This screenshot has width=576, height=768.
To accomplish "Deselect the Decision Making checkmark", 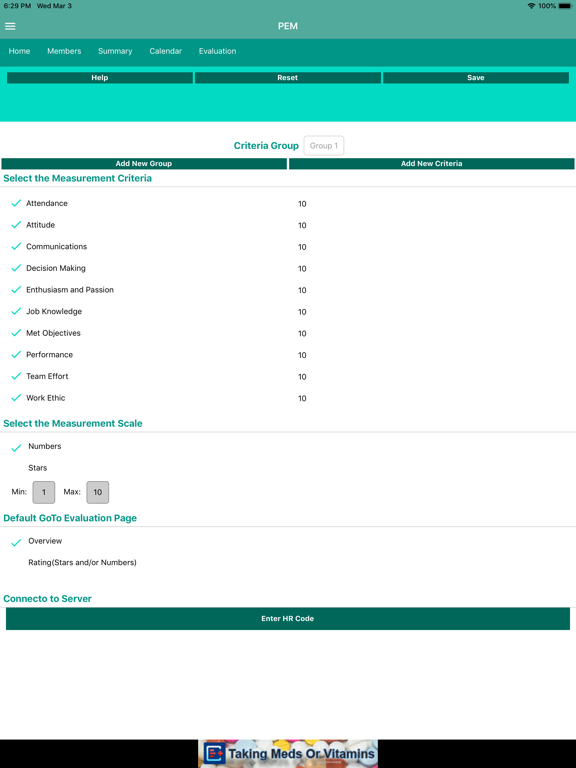I will (x=16, y=268).
